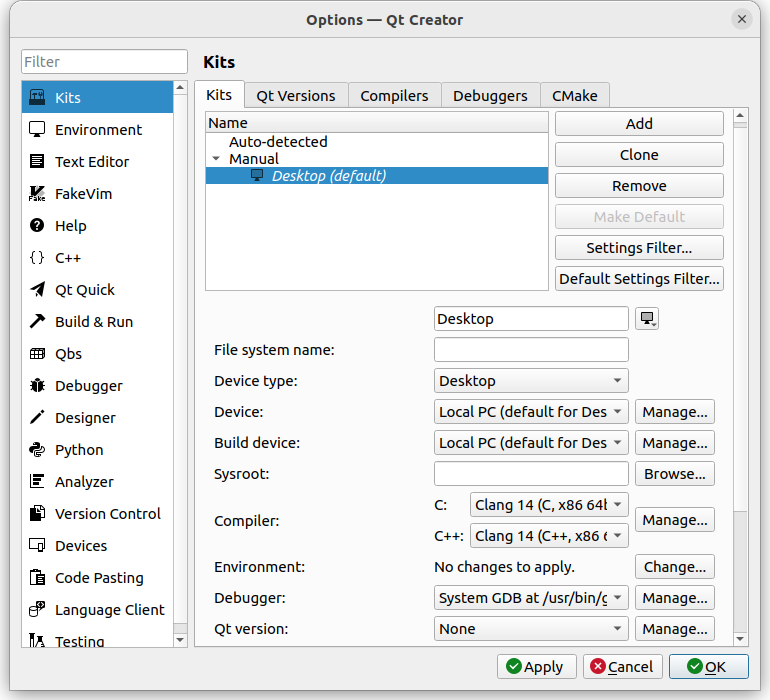Choose the FakeVim icon in sidebar
770x700 pixels.
37,194
